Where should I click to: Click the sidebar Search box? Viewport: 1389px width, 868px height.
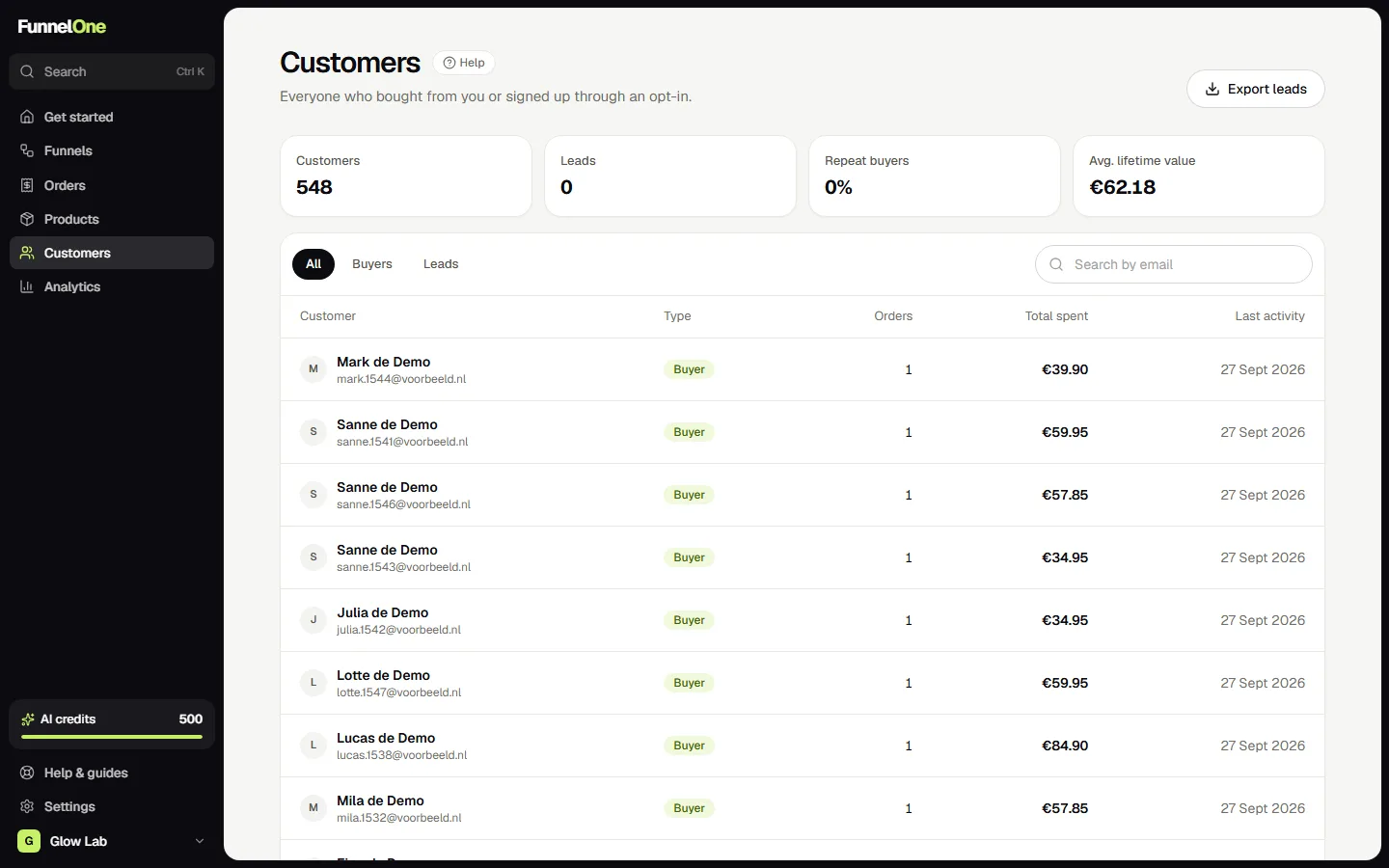click(x=112, y=71)
